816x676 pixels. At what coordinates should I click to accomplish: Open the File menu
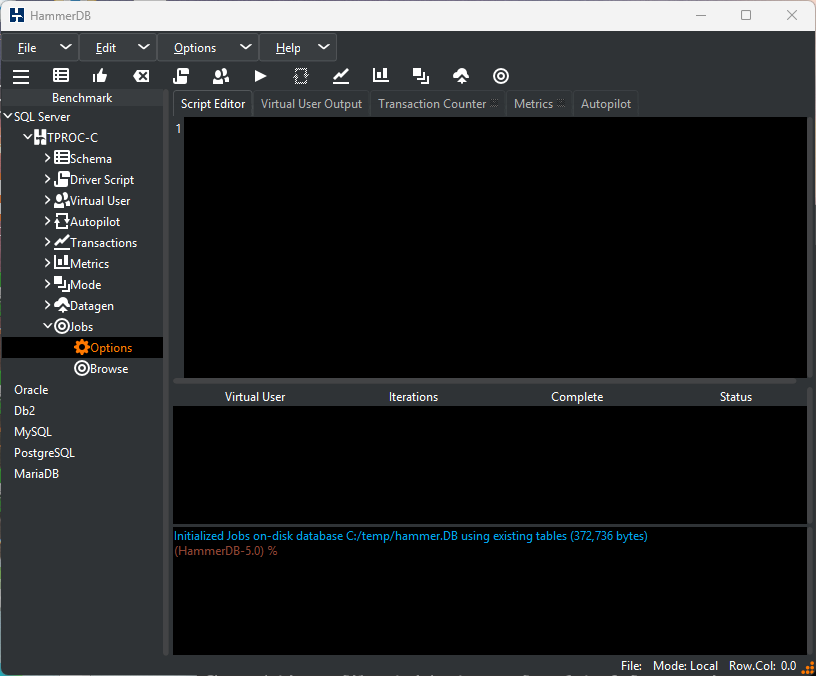(40, 48)
